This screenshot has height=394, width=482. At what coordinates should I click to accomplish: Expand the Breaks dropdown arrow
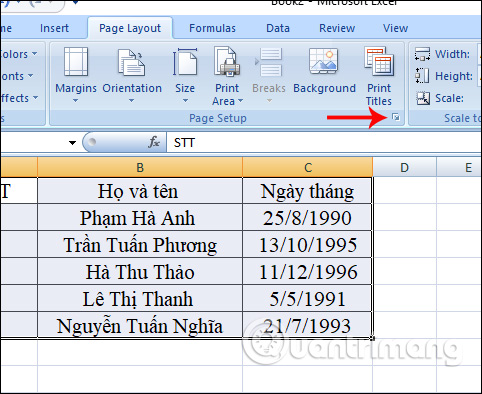point(269,100)
